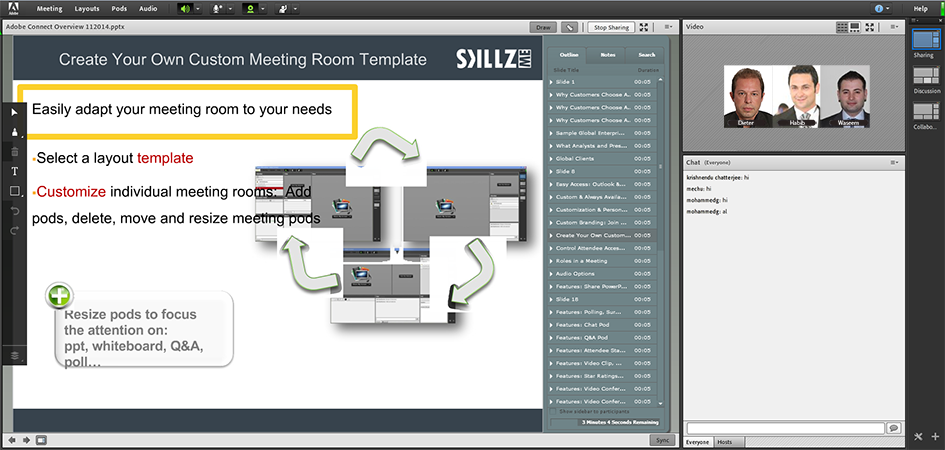Jump to Features: Chat Pod slide
The height and width of the screenshot is (450, 945).
point(602,325)
